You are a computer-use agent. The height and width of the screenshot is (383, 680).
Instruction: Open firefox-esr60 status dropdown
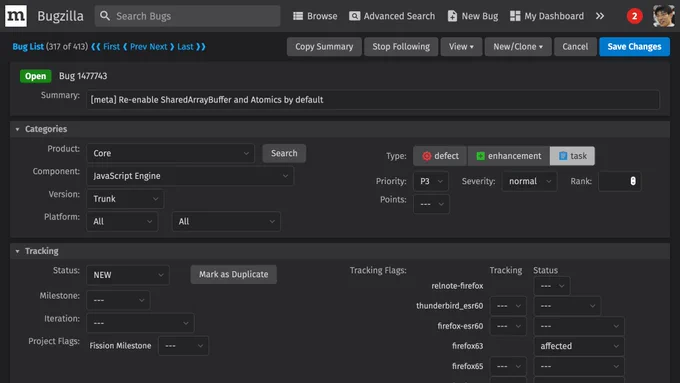click(579, 326)
